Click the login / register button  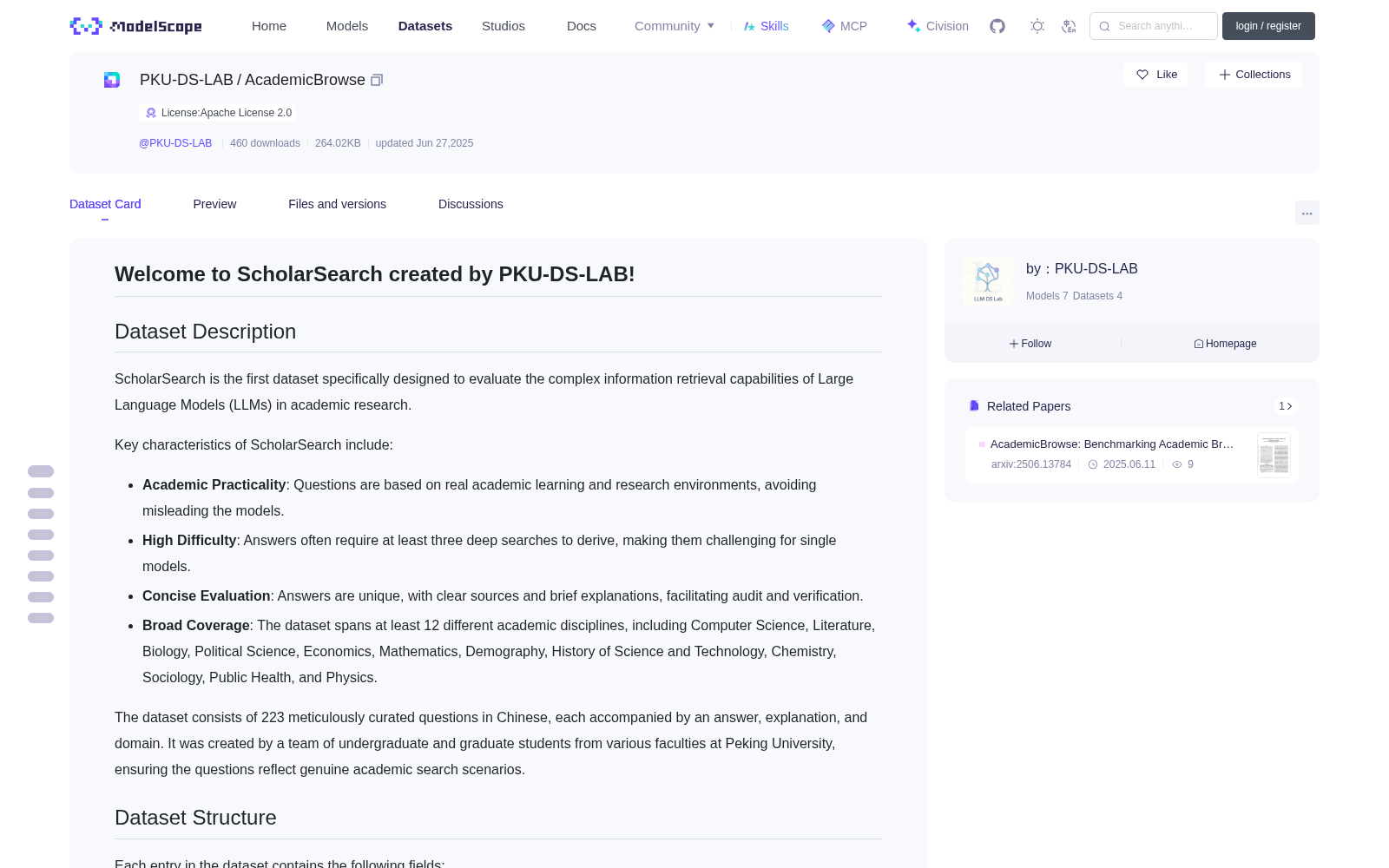pyautogui.click(x=1268, y=26)
